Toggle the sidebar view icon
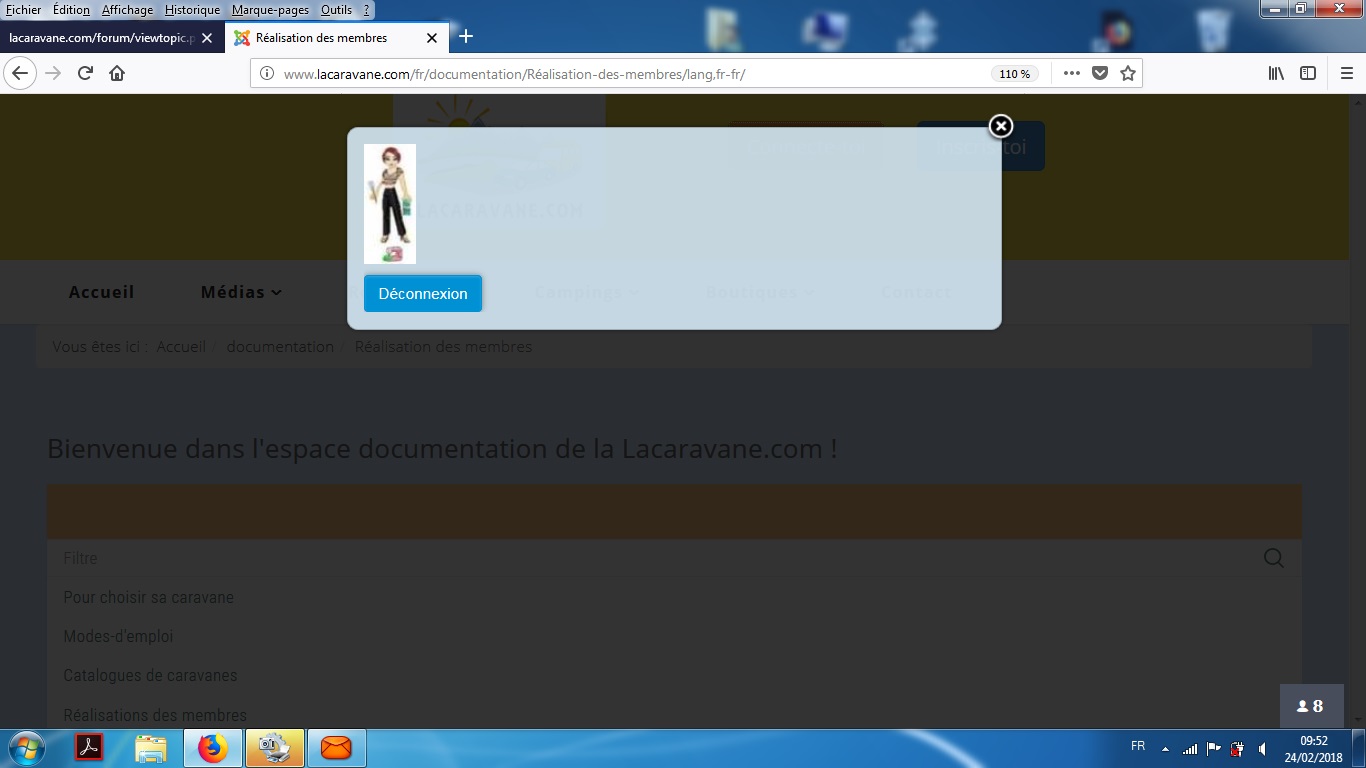 click(1307, 73)
